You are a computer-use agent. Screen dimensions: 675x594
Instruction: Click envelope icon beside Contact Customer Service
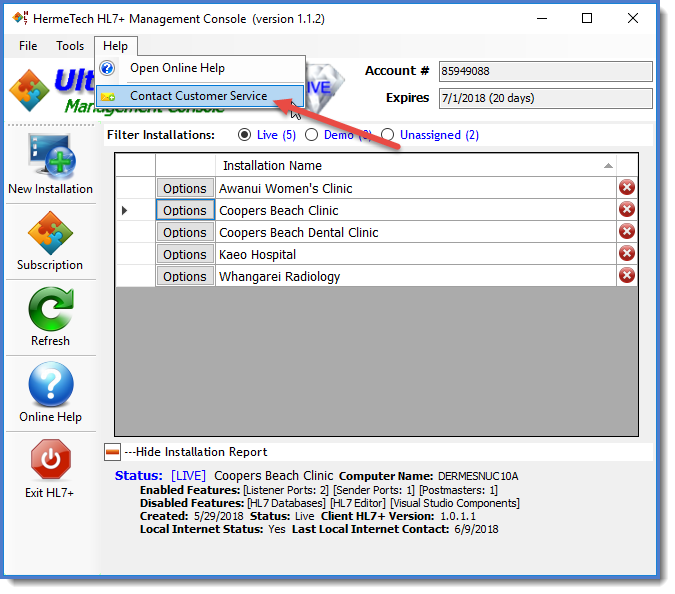click(108, 97)
